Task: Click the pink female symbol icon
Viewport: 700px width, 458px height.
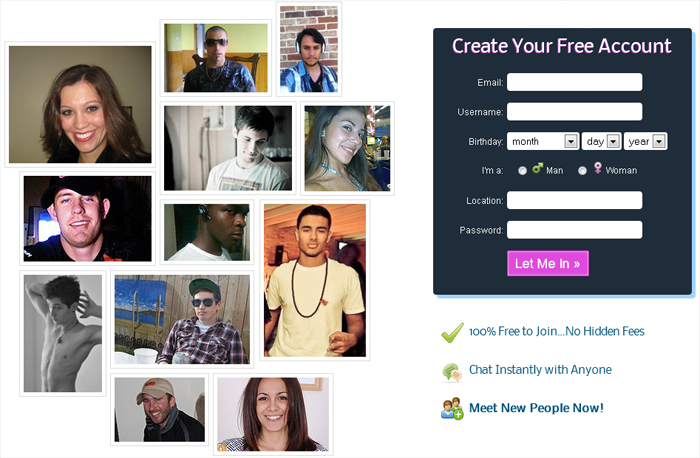Action: click(598, 168)
